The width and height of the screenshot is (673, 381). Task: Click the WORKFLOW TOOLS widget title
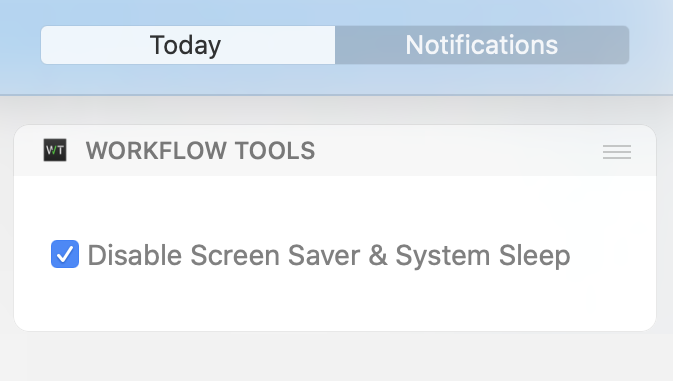coord(200,151)
